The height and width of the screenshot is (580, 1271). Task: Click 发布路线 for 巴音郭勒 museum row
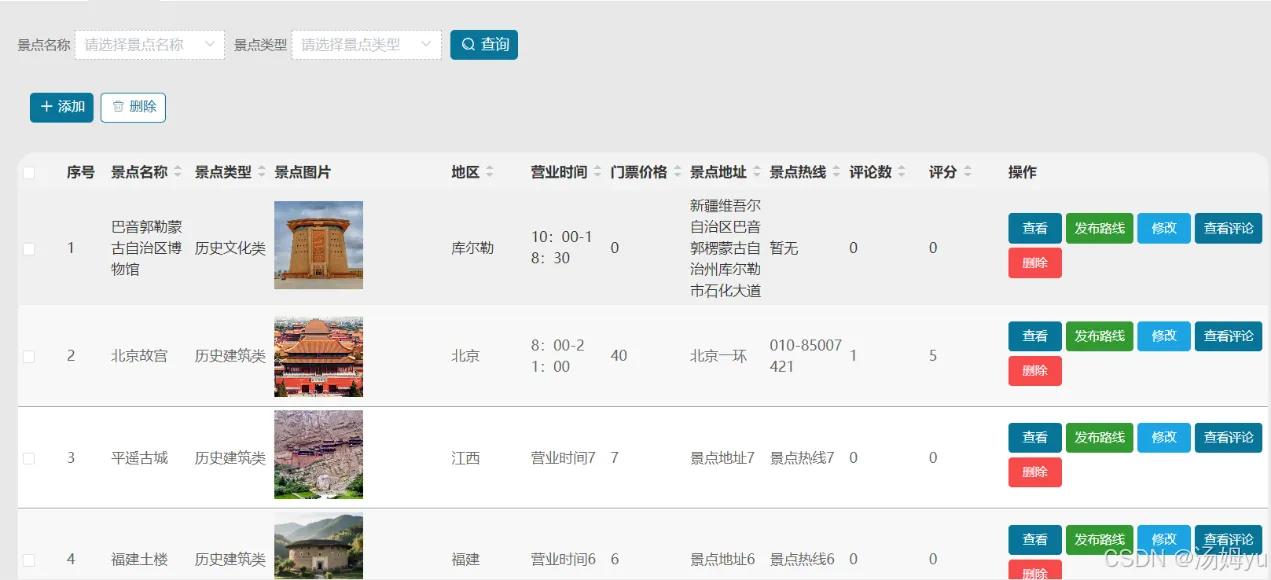pos(1099,228)
